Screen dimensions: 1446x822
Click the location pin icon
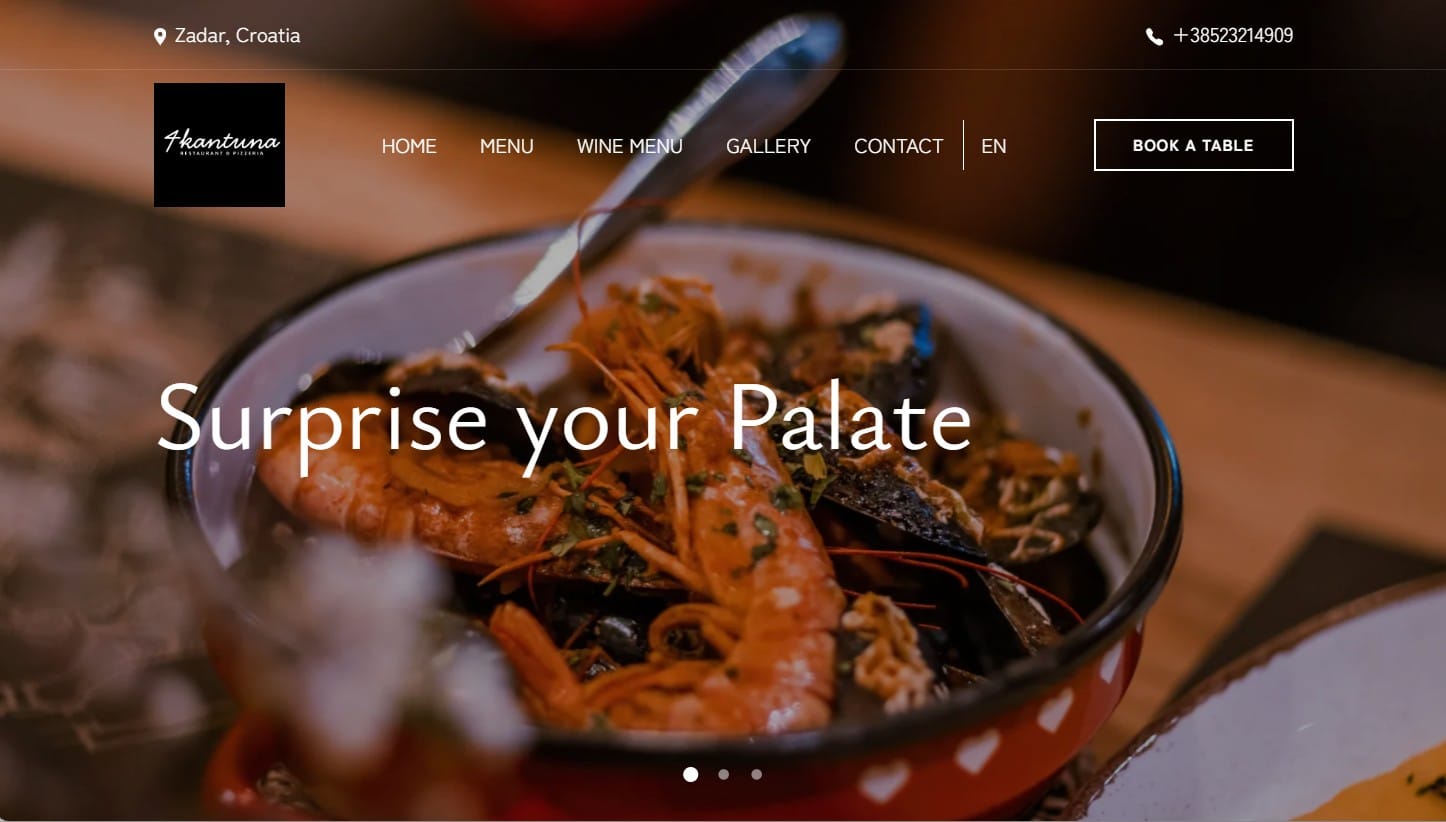click(x=160, y=37)
